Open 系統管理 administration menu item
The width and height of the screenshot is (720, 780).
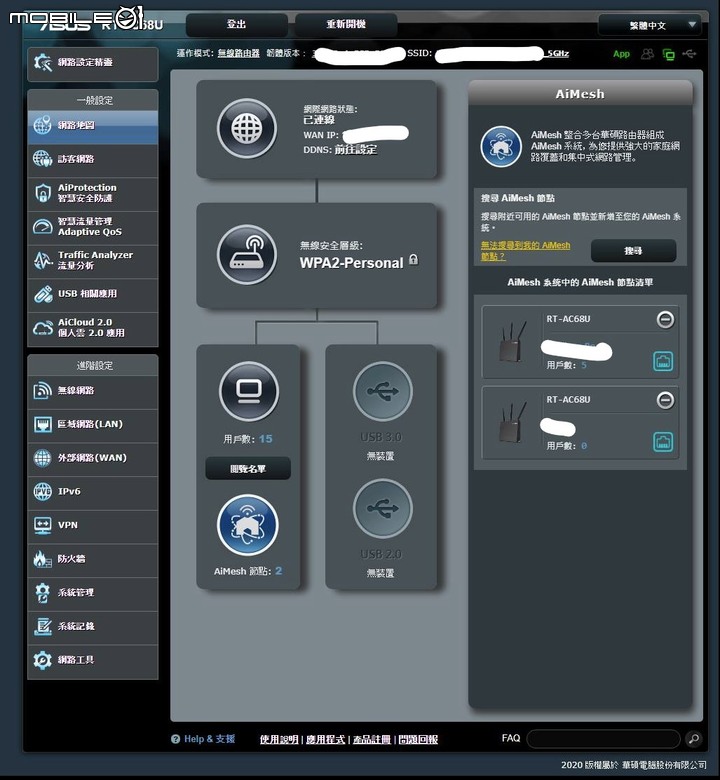click(93, 593)
